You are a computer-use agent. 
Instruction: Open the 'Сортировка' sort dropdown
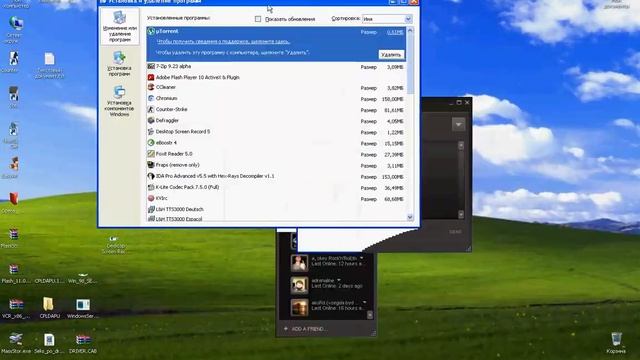pos(408,19)
